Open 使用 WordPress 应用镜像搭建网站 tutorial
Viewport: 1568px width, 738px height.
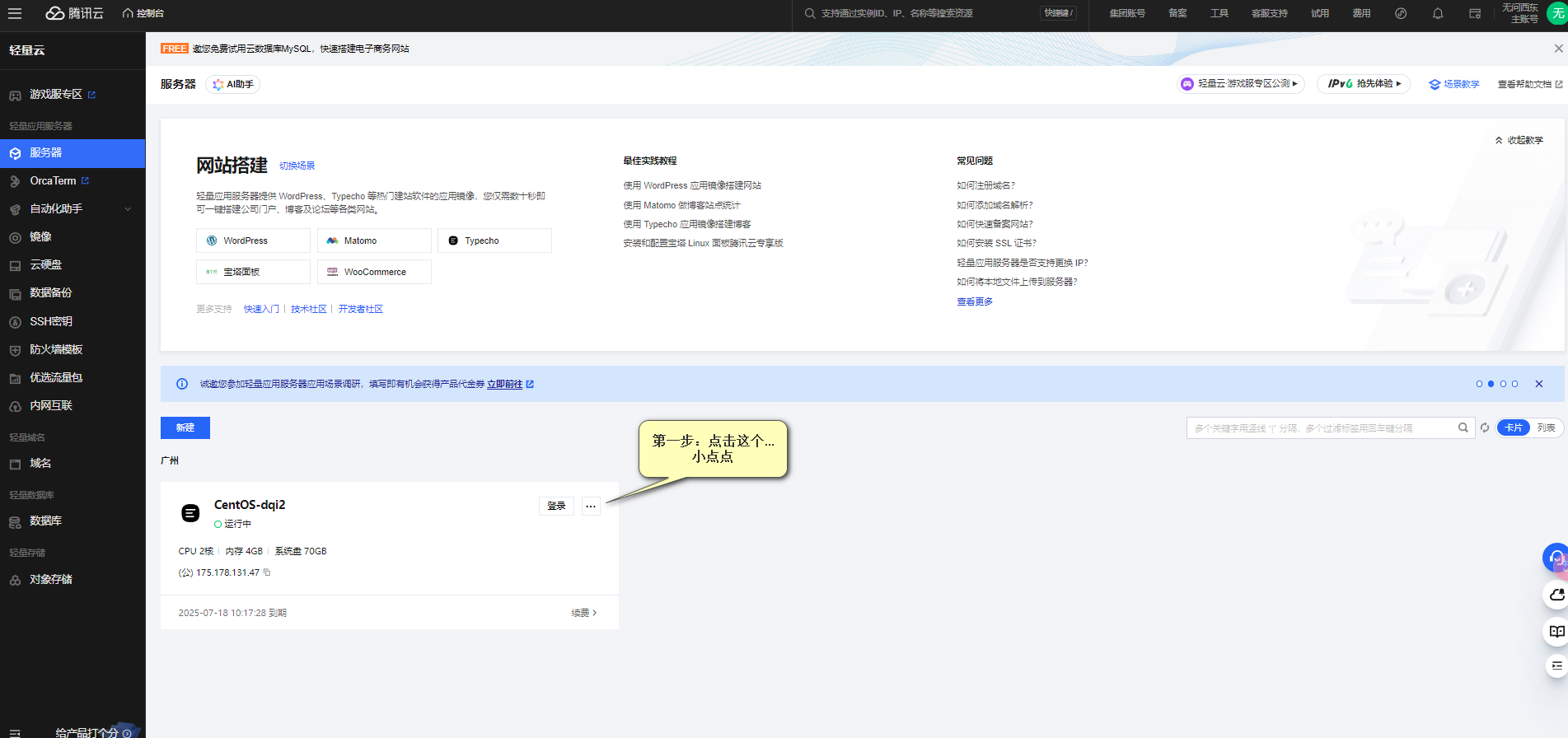tap(692, 185)
